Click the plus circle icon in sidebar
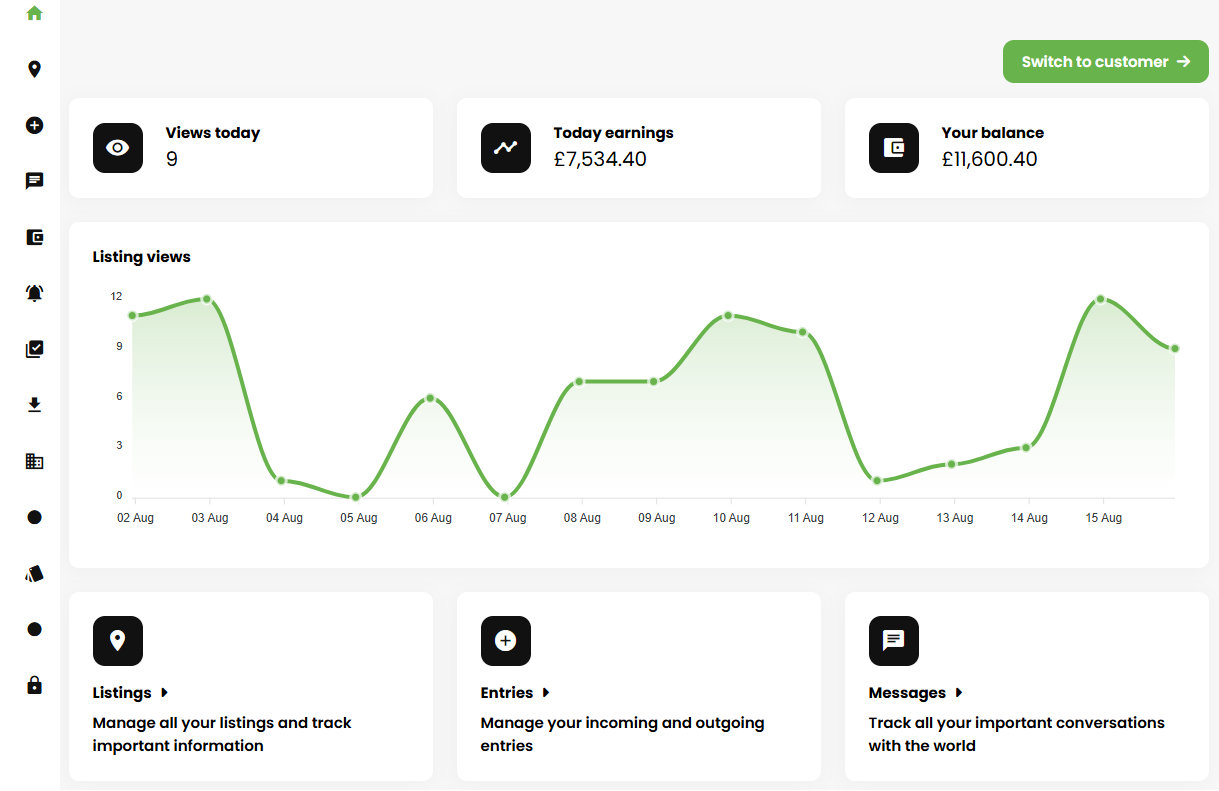This screenshot has width=1219, height=791. [x=34, y=125]
